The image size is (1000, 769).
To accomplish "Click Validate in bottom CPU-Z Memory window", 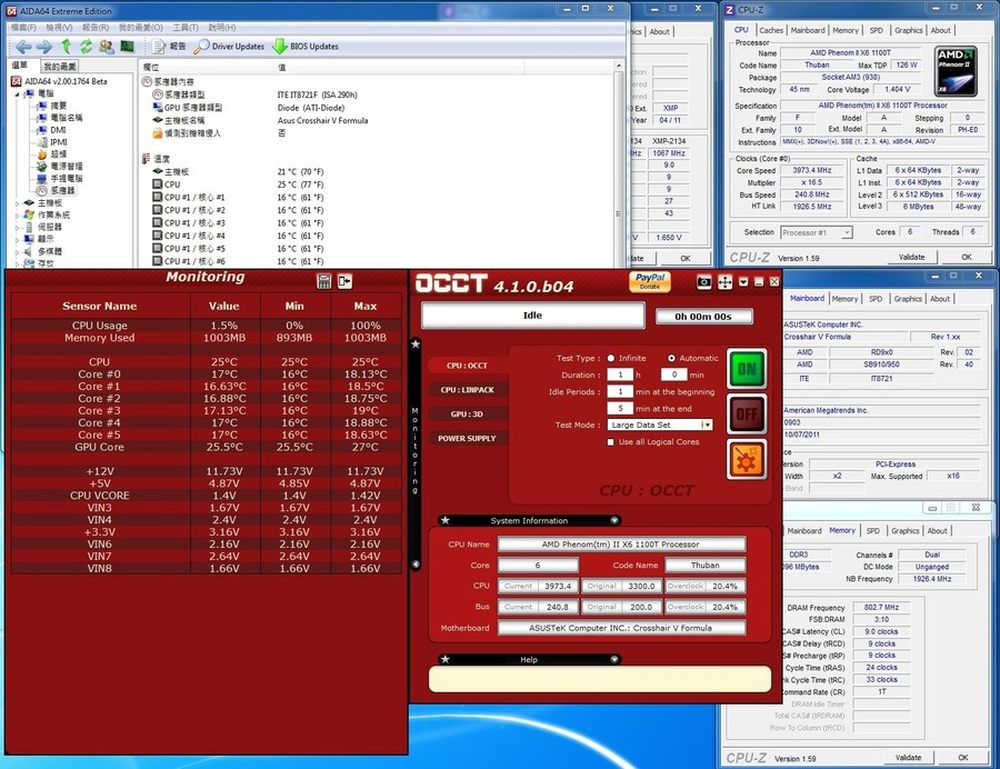I will click(908, 758).
